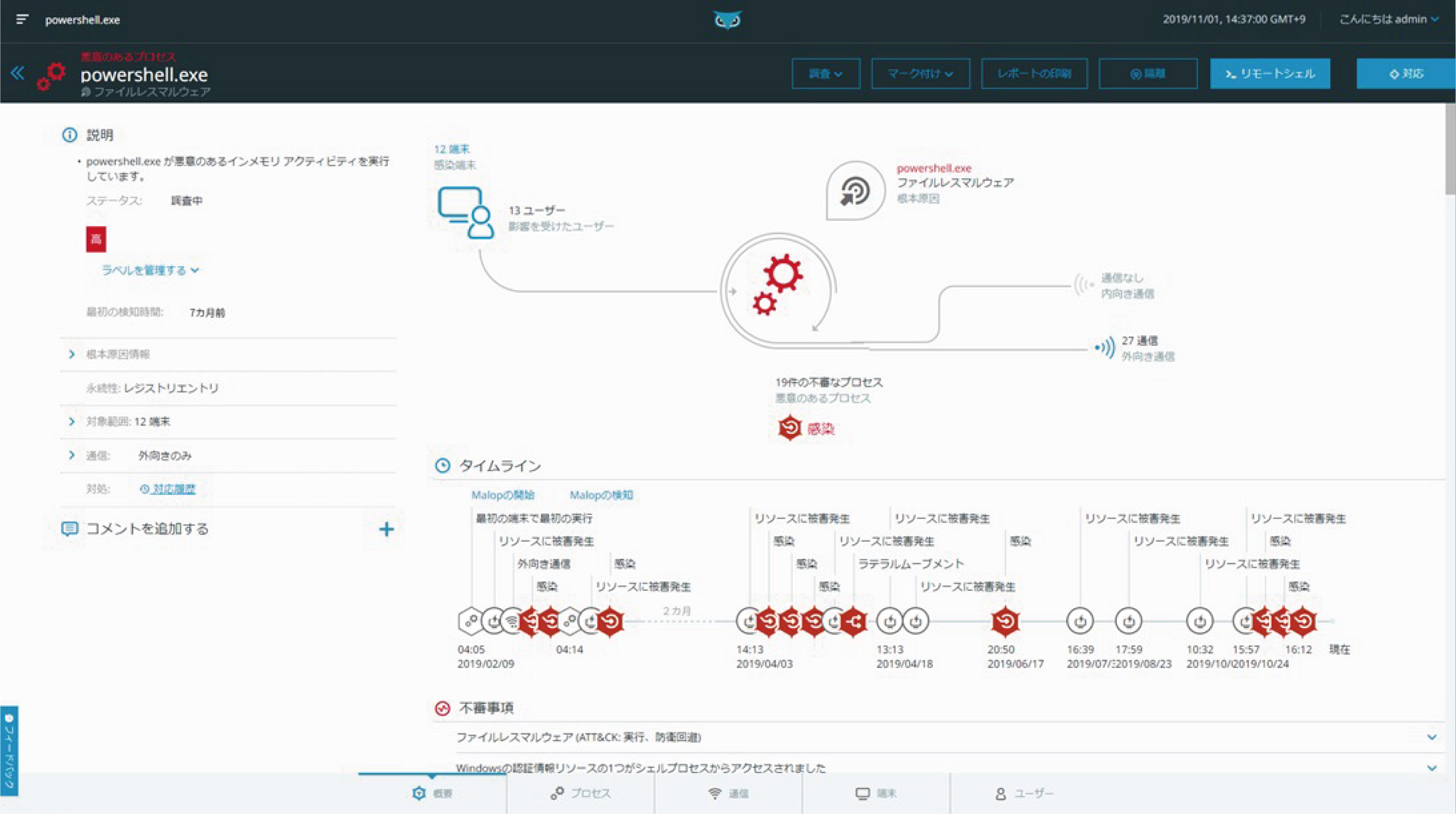Expand the 通信: 外向きのみ row
Viewport: 1456px width, 814px height.
228,455
